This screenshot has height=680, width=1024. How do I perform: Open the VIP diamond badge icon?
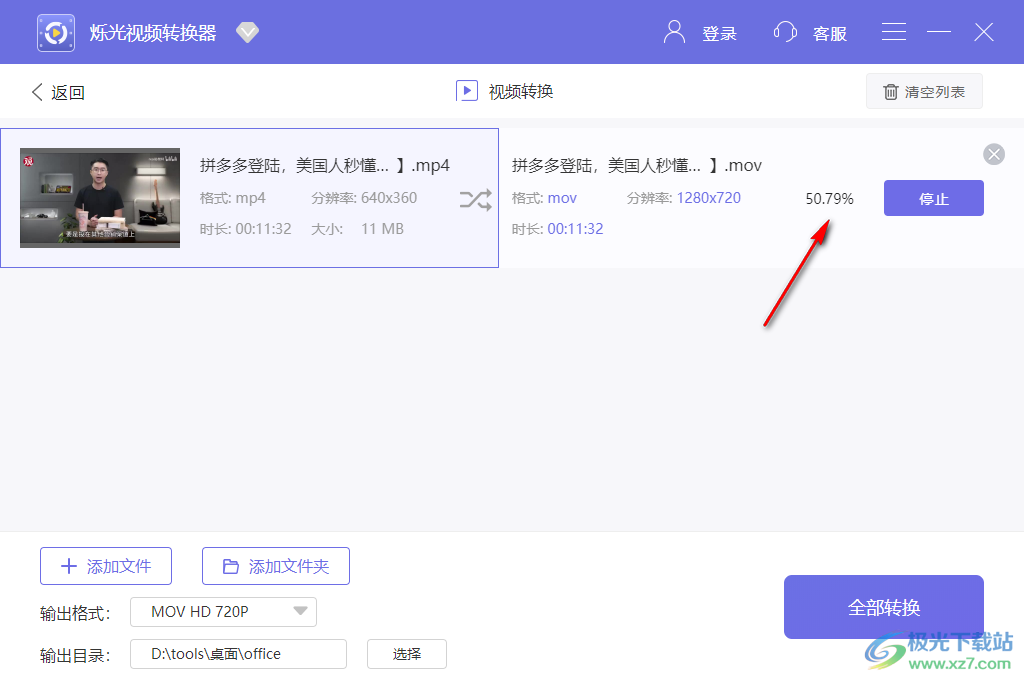[x=248, y=32]
